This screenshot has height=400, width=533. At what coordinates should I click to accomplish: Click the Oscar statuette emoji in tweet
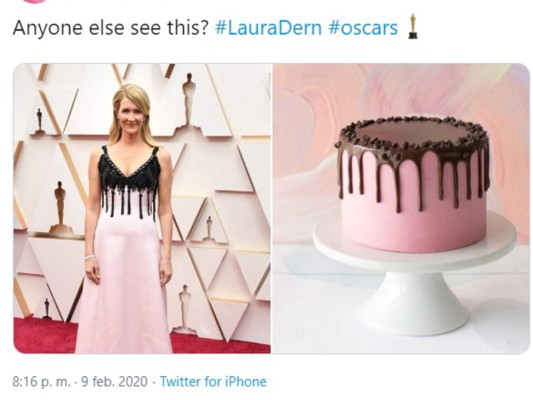pos(413,26)
